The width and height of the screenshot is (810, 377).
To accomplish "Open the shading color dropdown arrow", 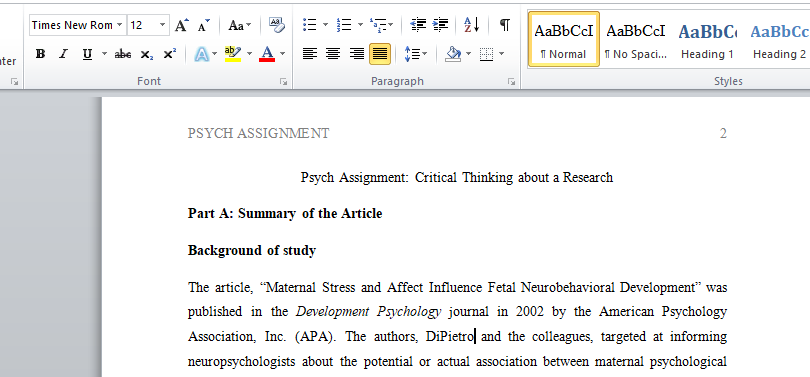I will 469,54.
